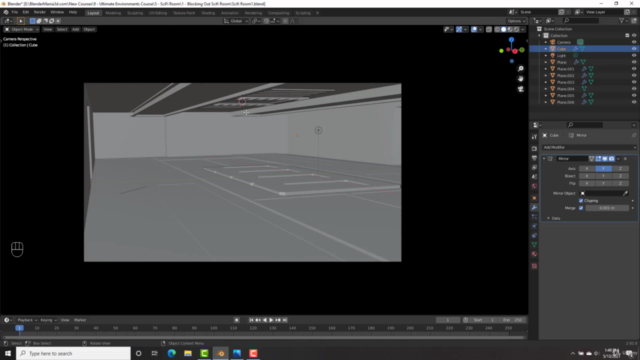
Task: Jump to timeline end frame button
Action: (285, 320)
